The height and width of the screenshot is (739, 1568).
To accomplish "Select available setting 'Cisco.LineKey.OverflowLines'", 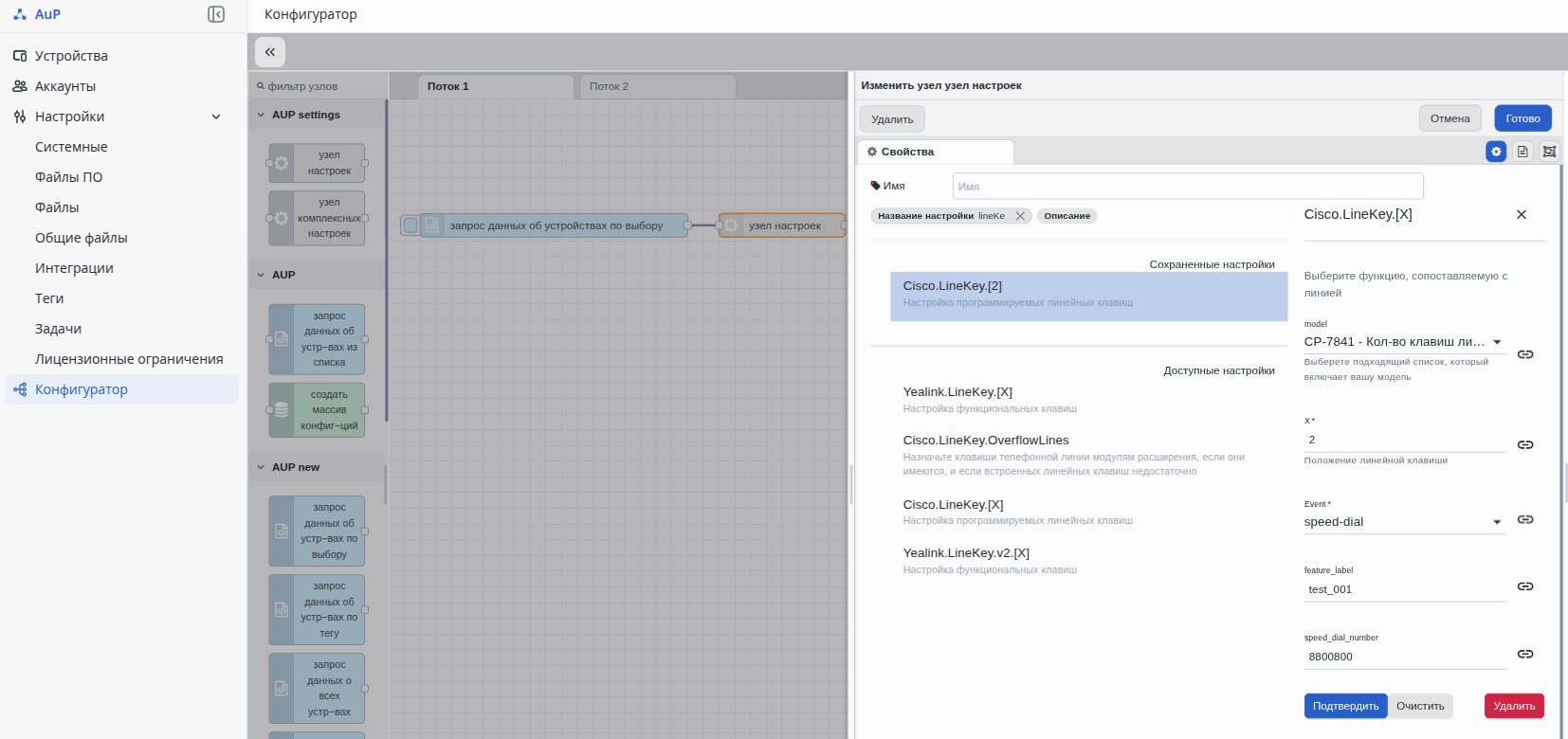I will [x=1088, y=455].
